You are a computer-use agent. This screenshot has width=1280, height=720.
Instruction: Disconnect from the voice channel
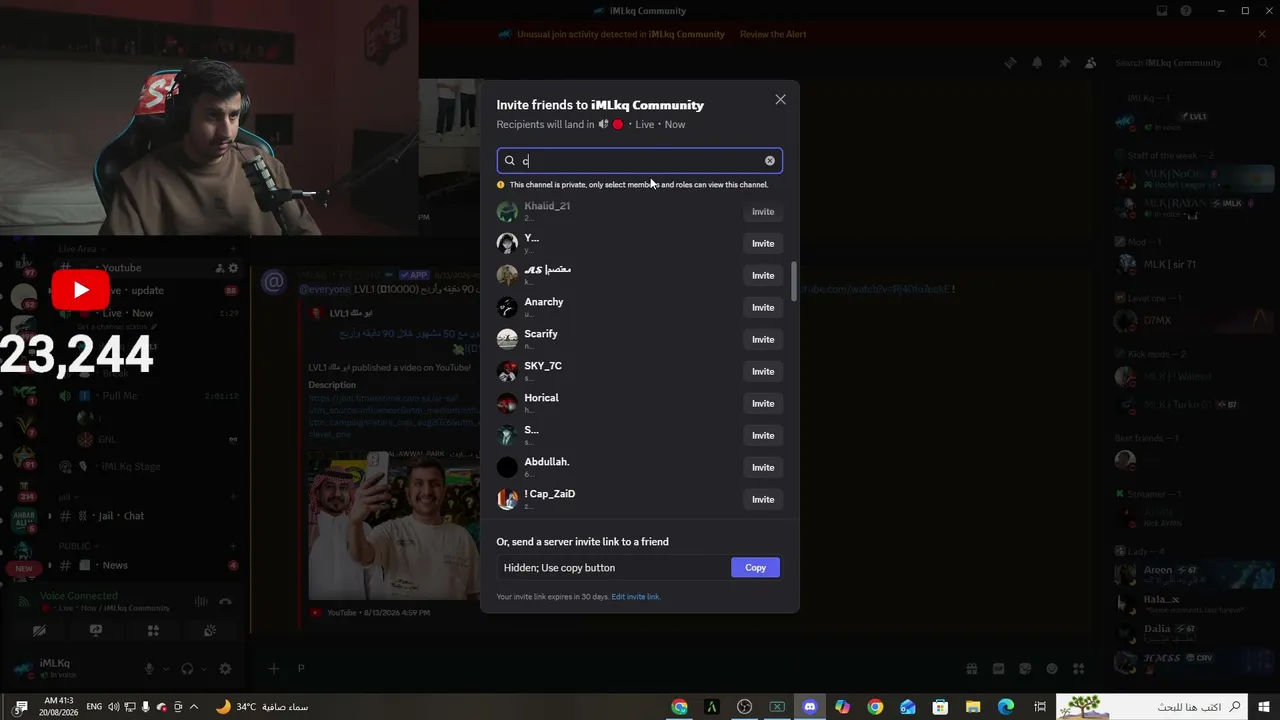tap(226, 602)
